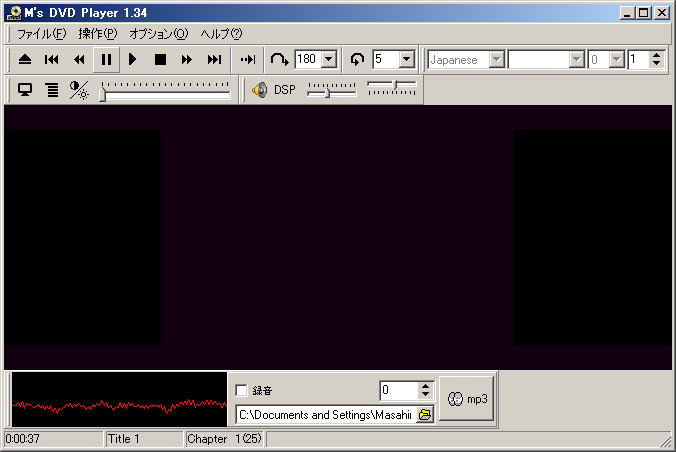Click the folder browse icon by path
This screenshot has height=452, width=676.
tap(425, 414)
